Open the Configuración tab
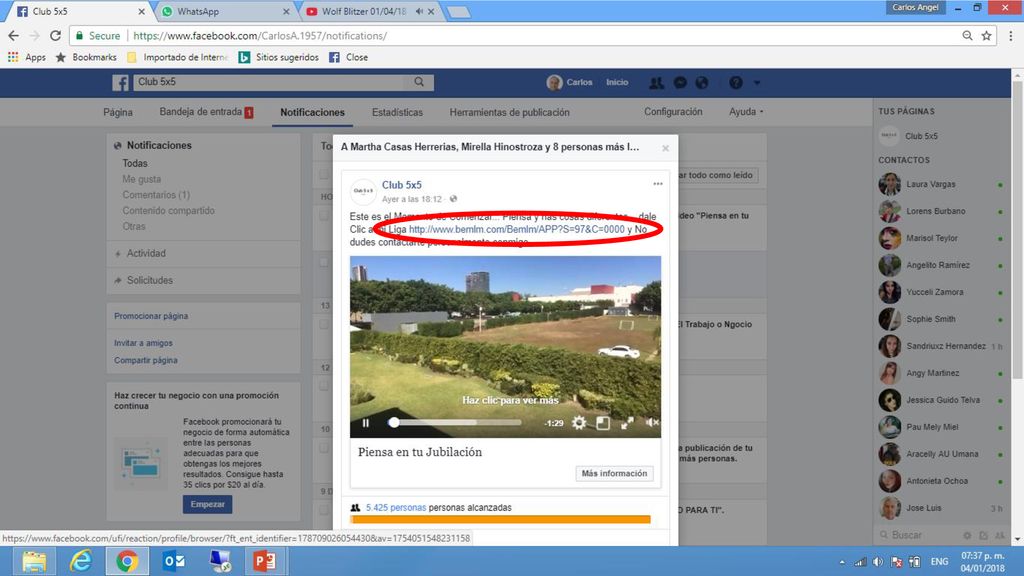The image size is (1024, 576). [x=673, y=112]
